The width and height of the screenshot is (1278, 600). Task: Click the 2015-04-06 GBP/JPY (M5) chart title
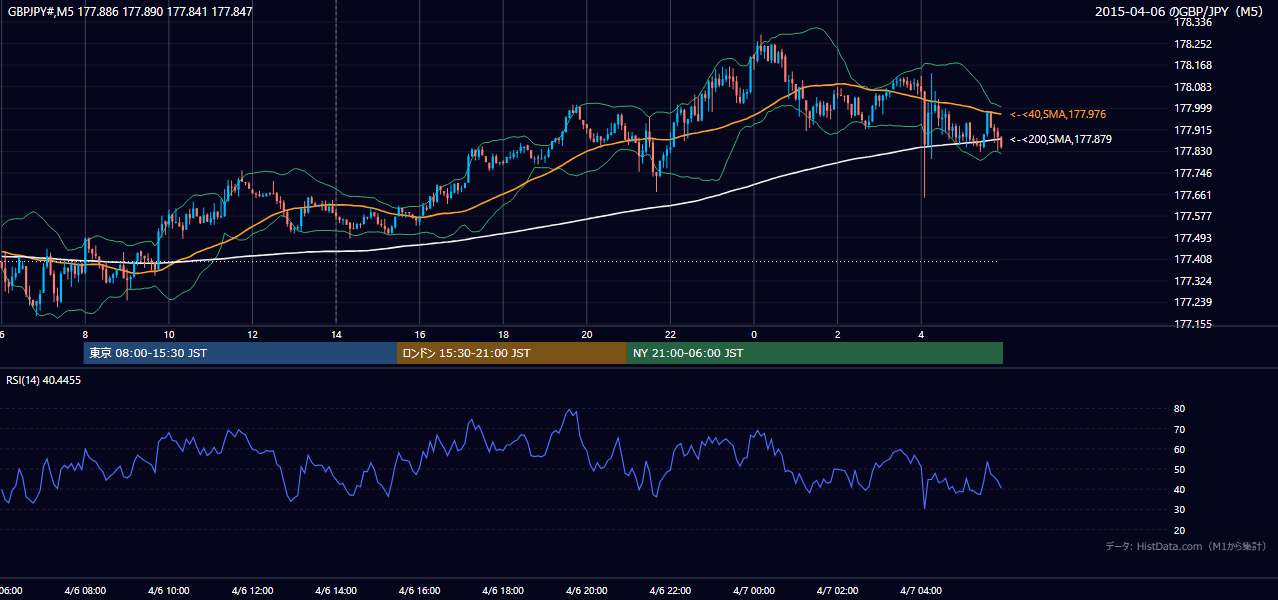tap(1180, 12)
